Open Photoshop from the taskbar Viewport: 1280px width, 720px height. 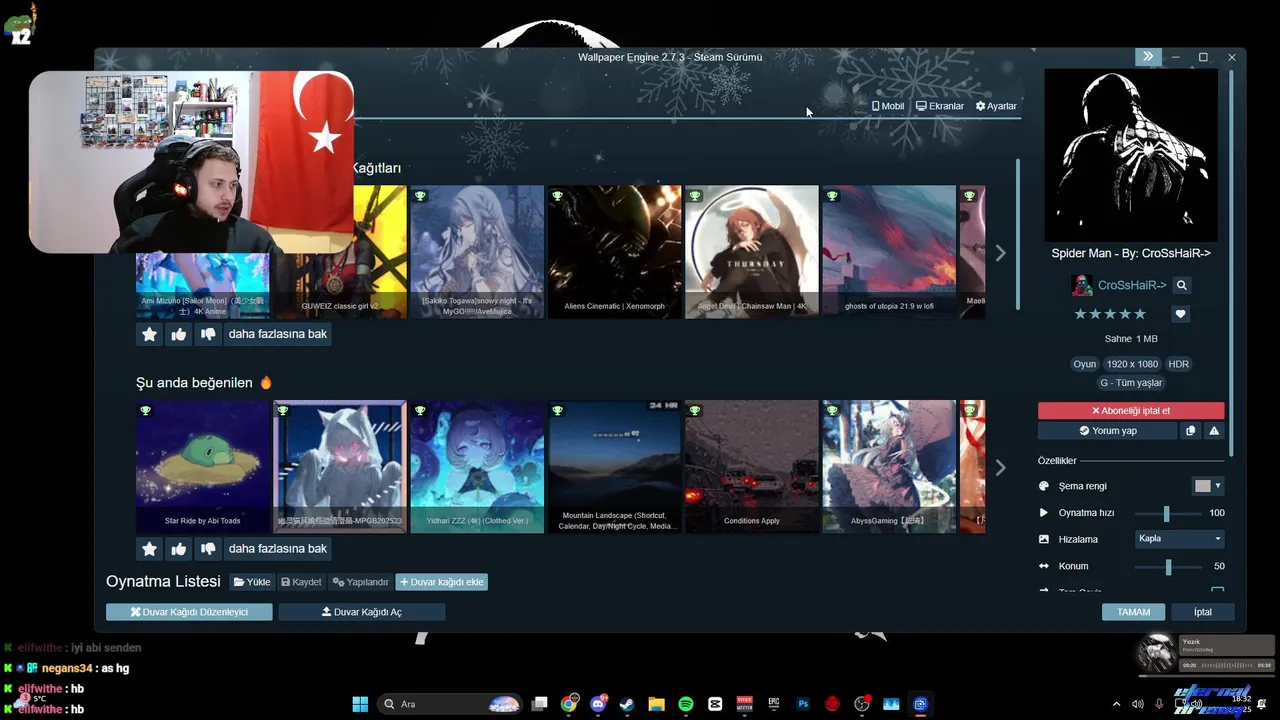pos(803,704)
